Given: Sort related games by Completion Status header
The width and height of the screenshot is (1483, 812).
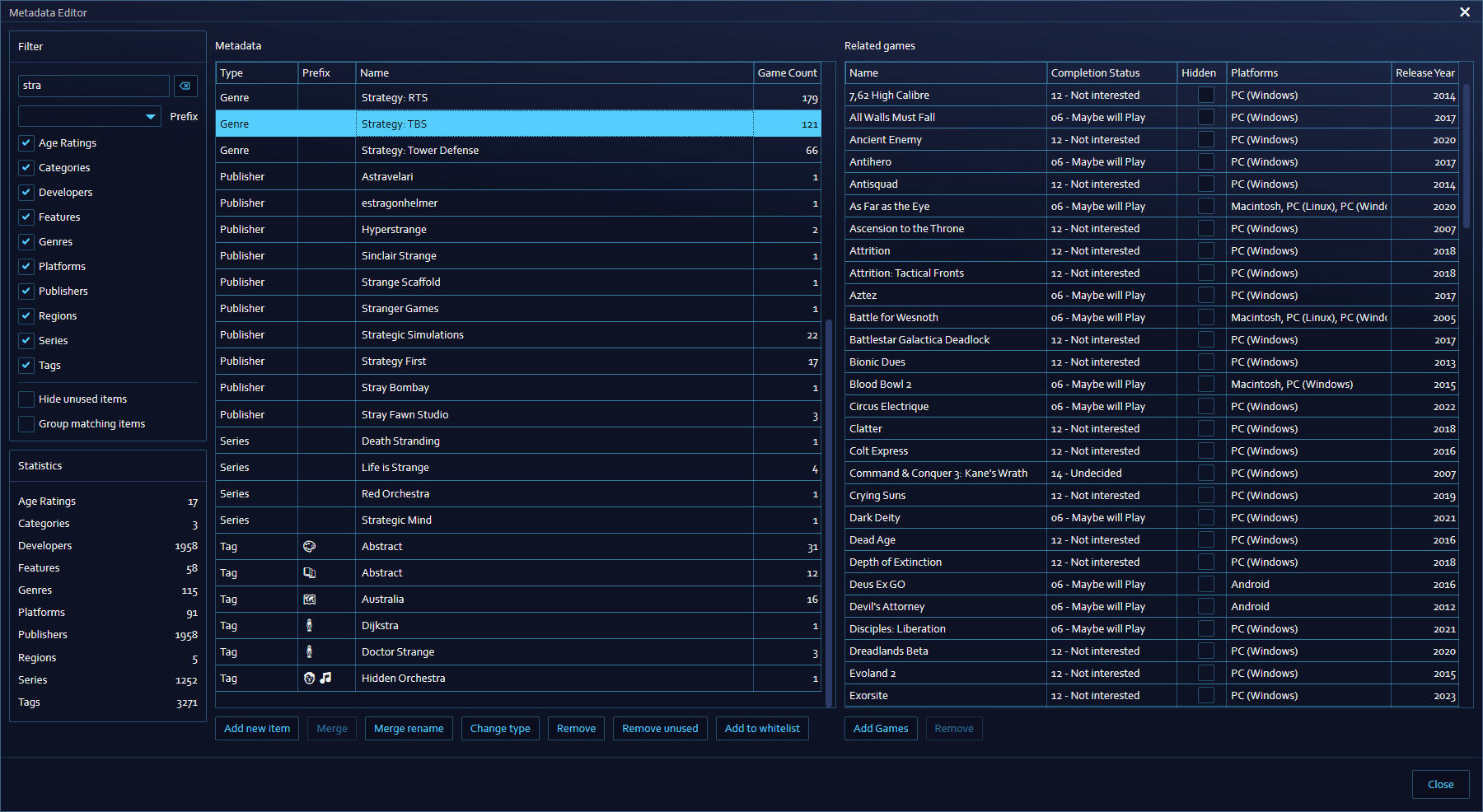Looking at the screenshot, I should 1111,73.
